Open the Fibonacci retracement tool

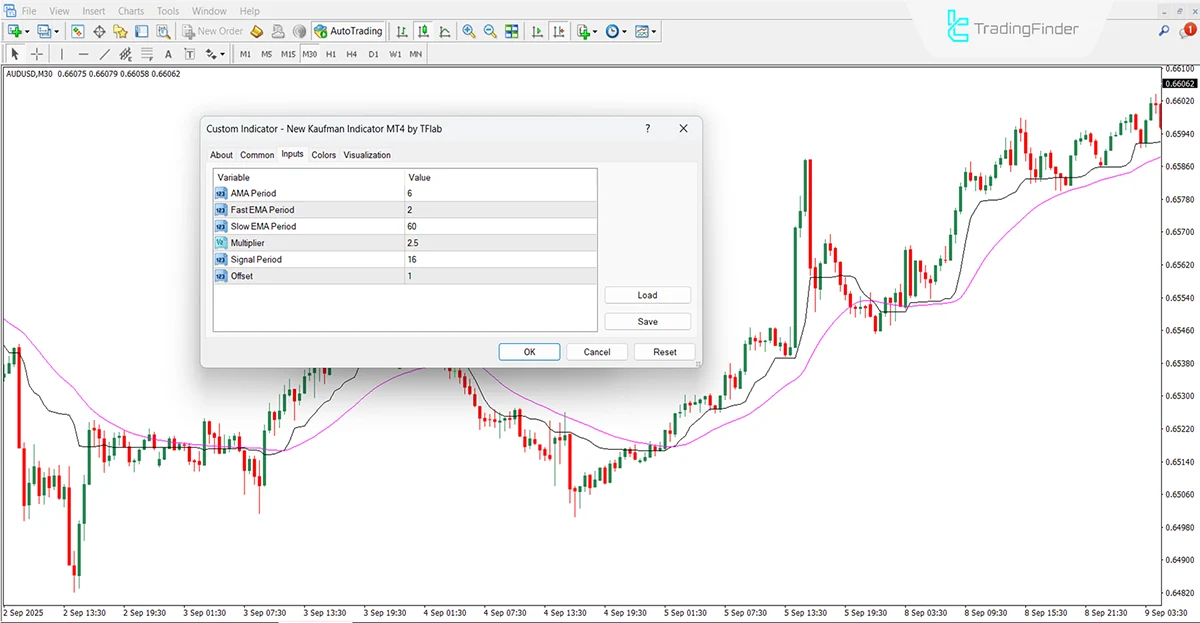[x=145, y=54]
